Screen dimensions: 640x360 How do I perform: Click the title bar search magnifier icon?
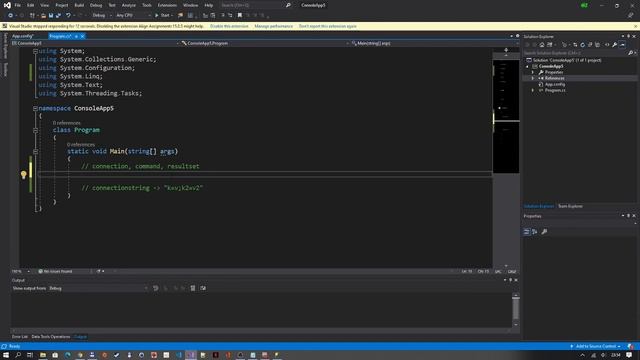288,5
